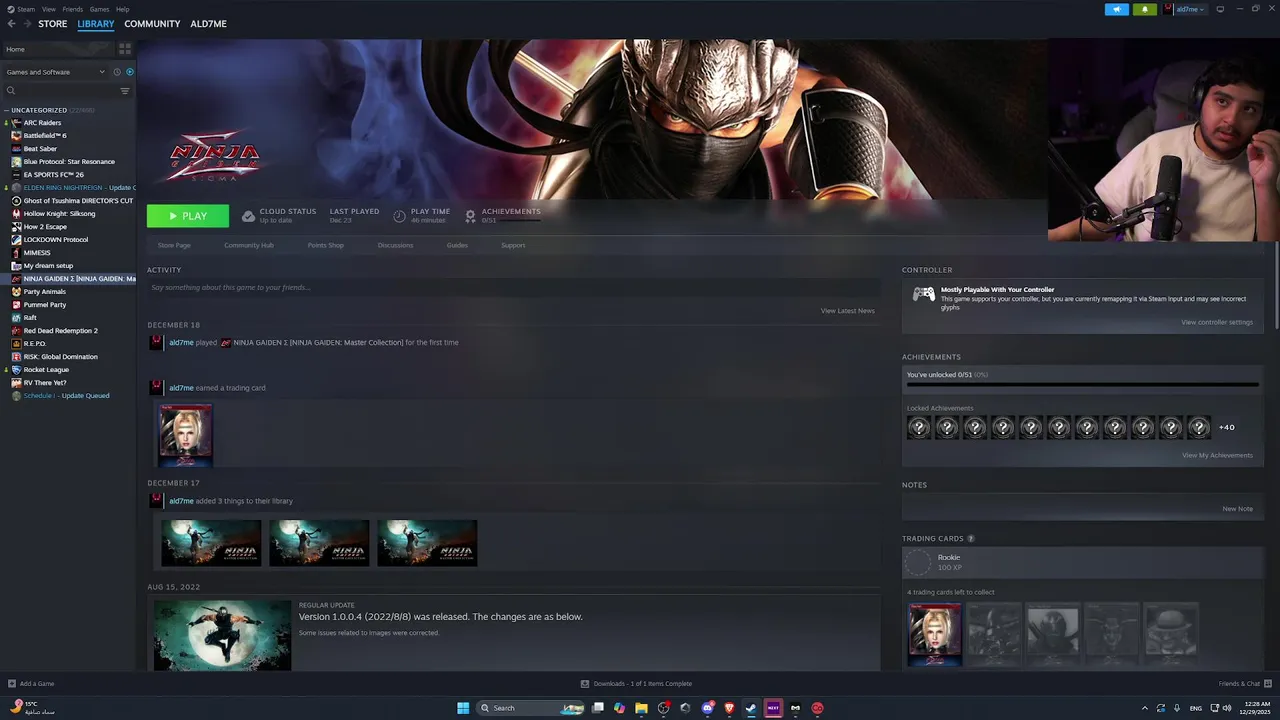
Task: Click the activity say-something input
Action: click(513, 288)
